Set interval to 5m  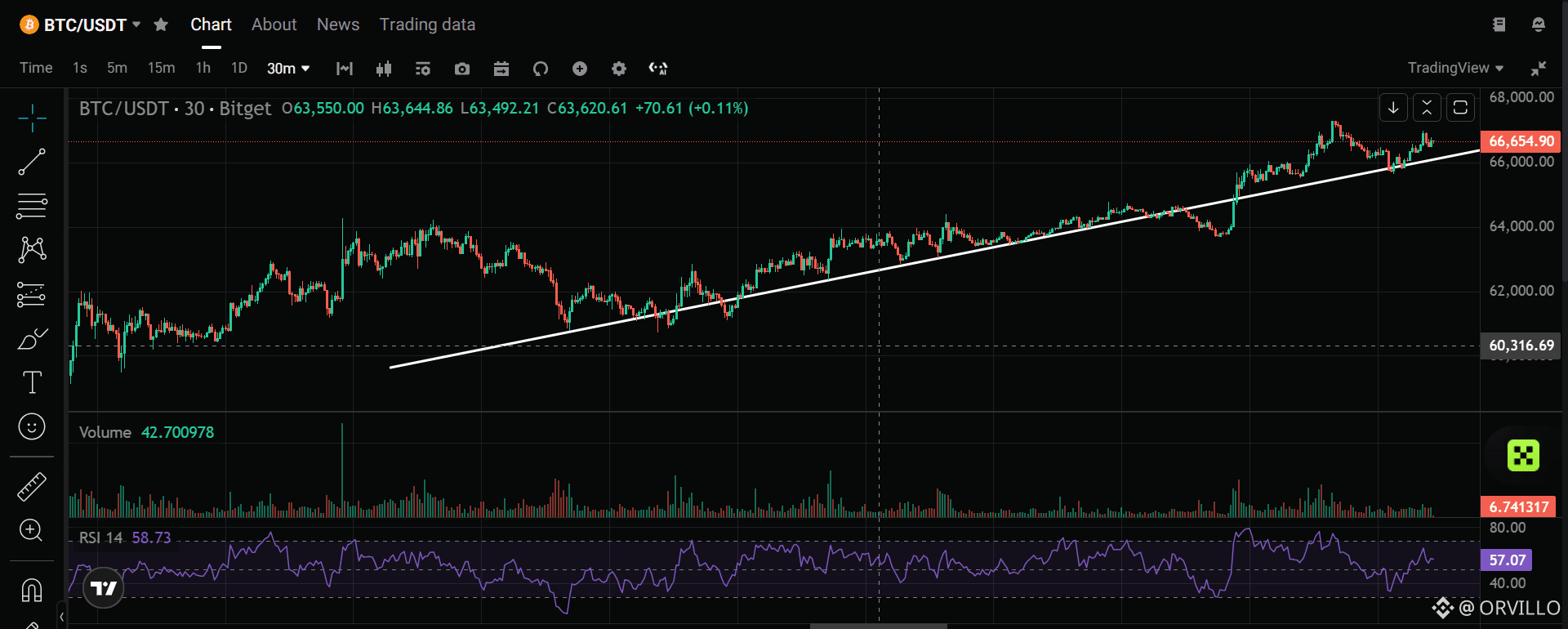(117, 68)
